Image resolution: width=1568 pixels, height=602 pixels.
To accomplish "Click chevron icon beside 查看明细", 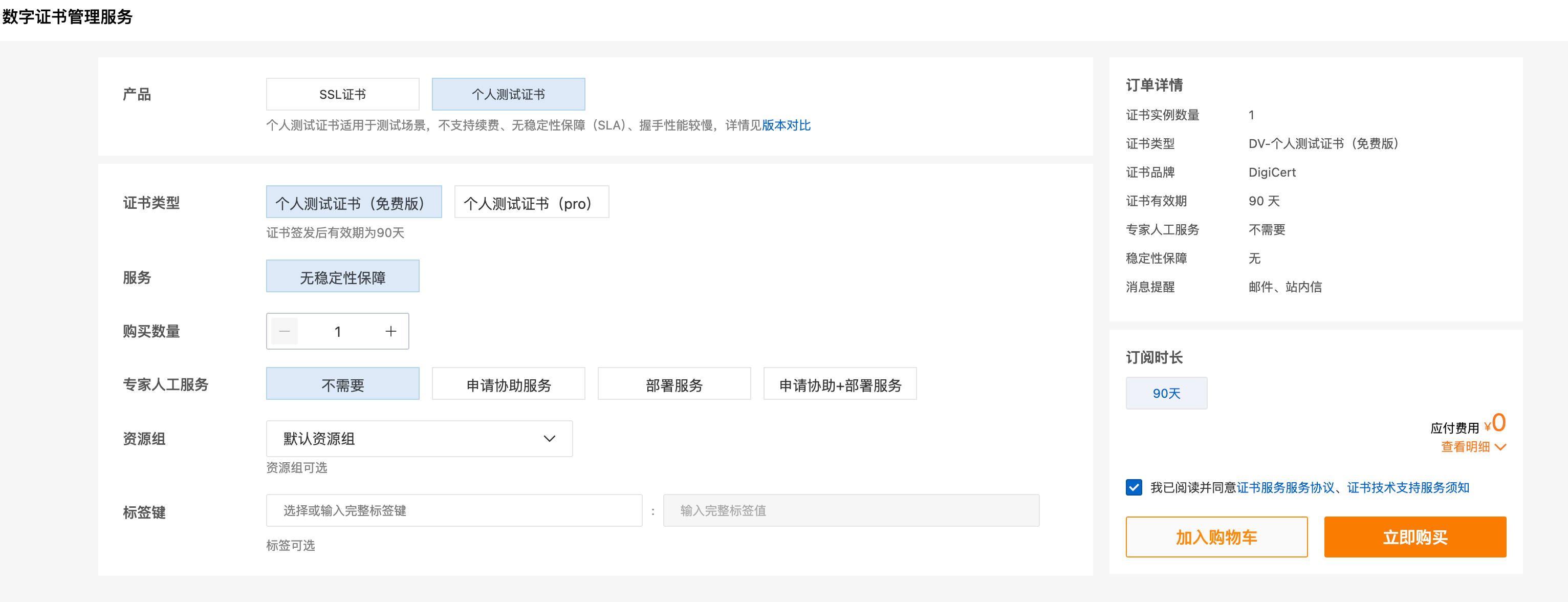I will 1500,447.
